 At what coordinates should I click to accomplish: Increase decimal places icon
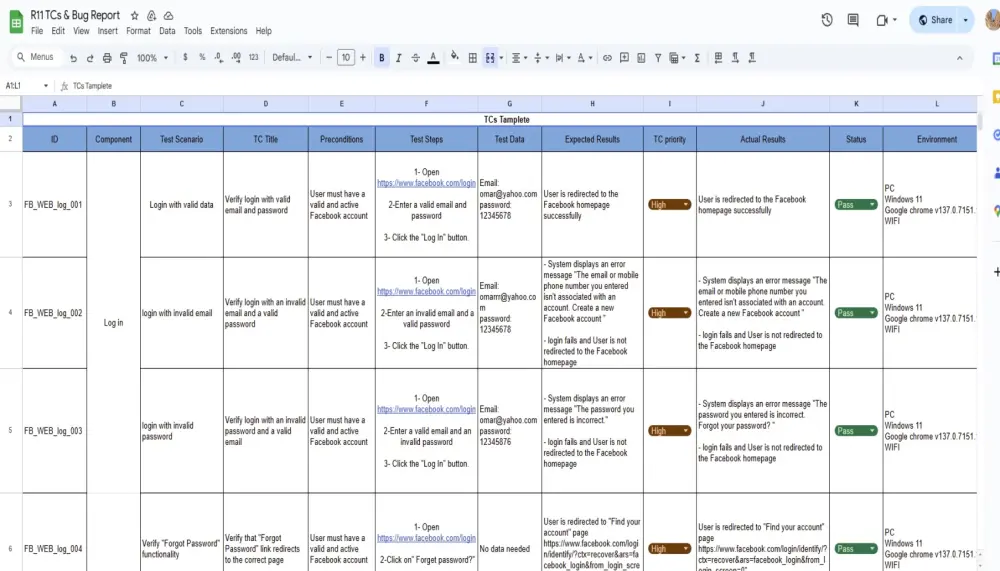pyautogui.click(x=236, y=57)
